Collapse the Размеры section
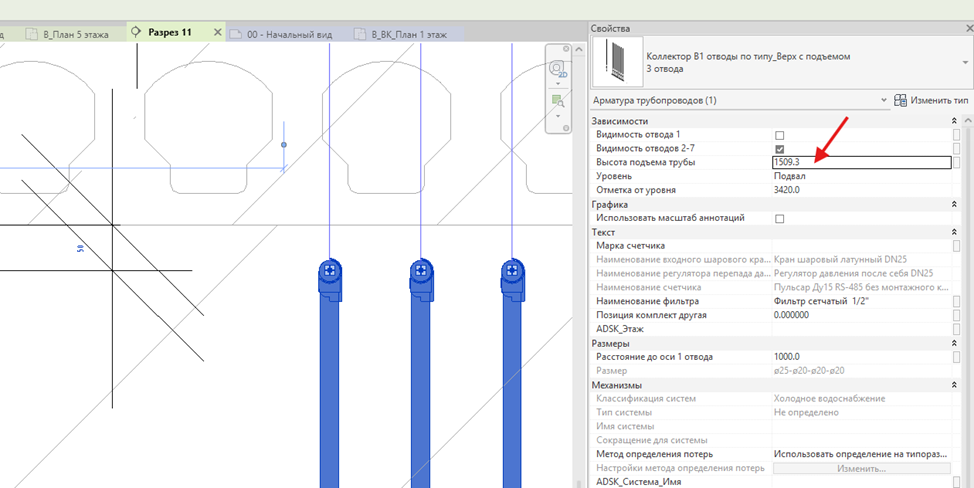Screen dimensions: 974x488 pos(954,343)
